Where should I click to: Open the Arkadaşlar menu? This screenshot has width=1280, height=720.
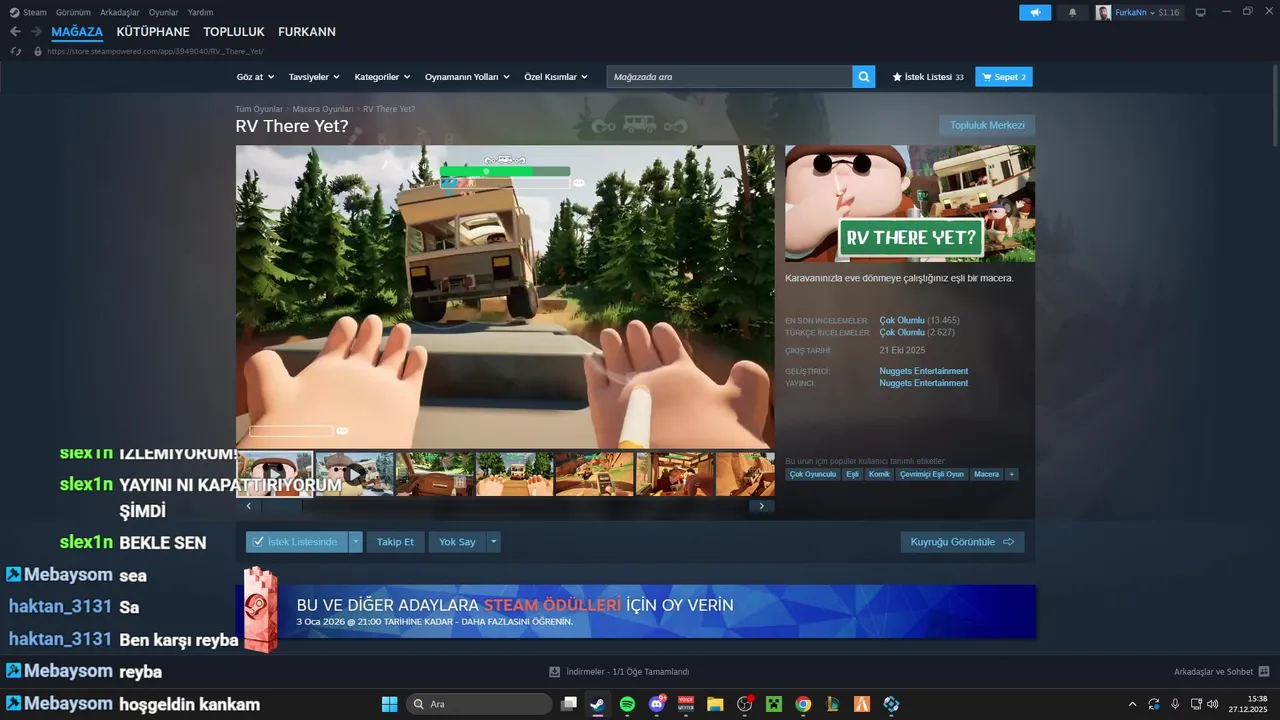pyautogui.click(x=120, y=12)
